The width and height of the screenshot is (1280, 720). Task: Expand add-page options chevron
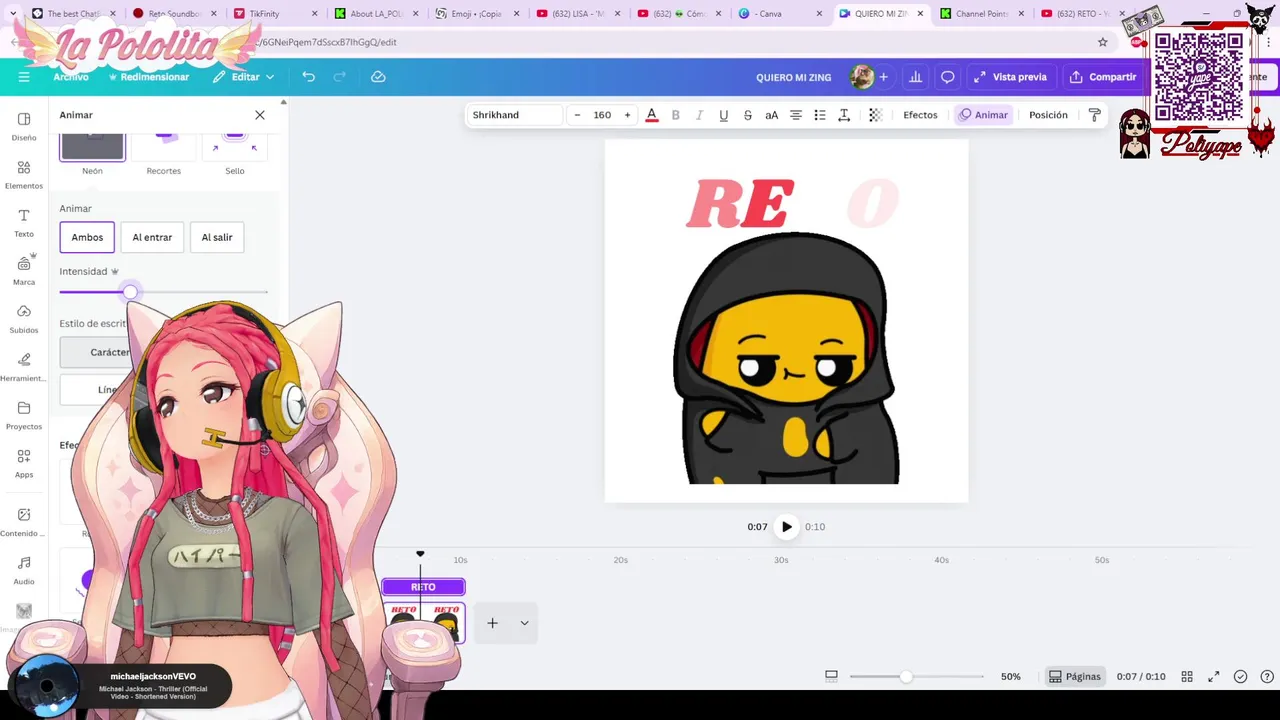point(524,623)
